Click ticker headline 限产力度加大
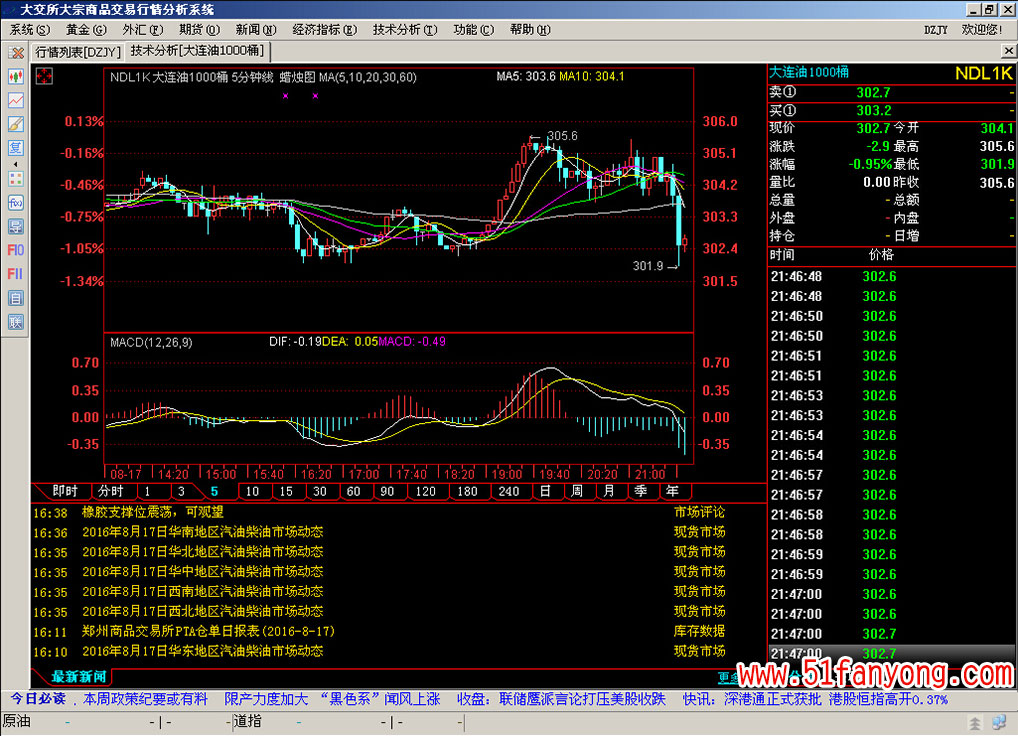The height and width of the screenshot is (736, 1018). [x=266, y=700]
